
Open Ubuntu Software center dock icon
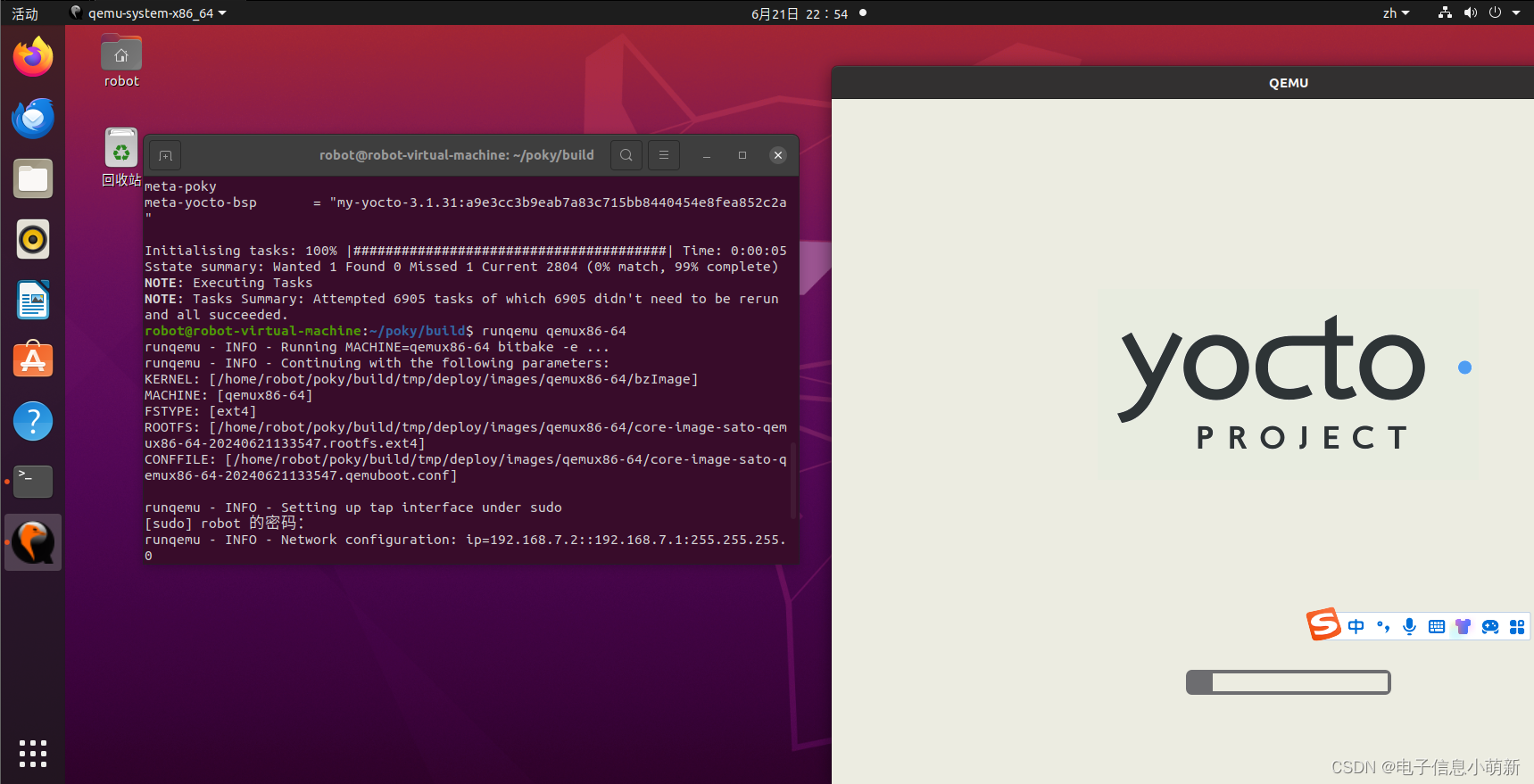click(33, 360)
